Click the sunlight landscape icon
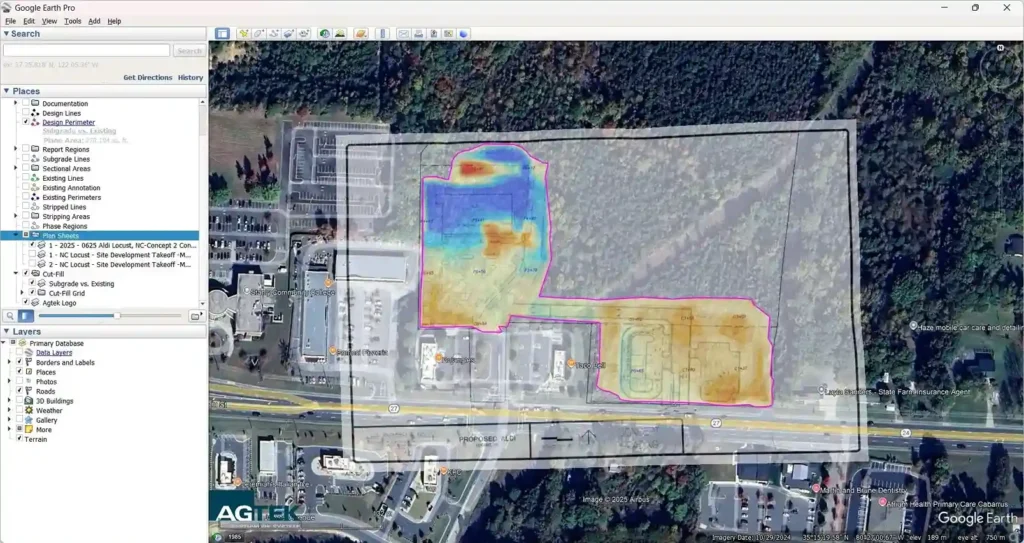The width and height of the screenshot is (1024, 543). pyautogui.click(x=340, y=33)
